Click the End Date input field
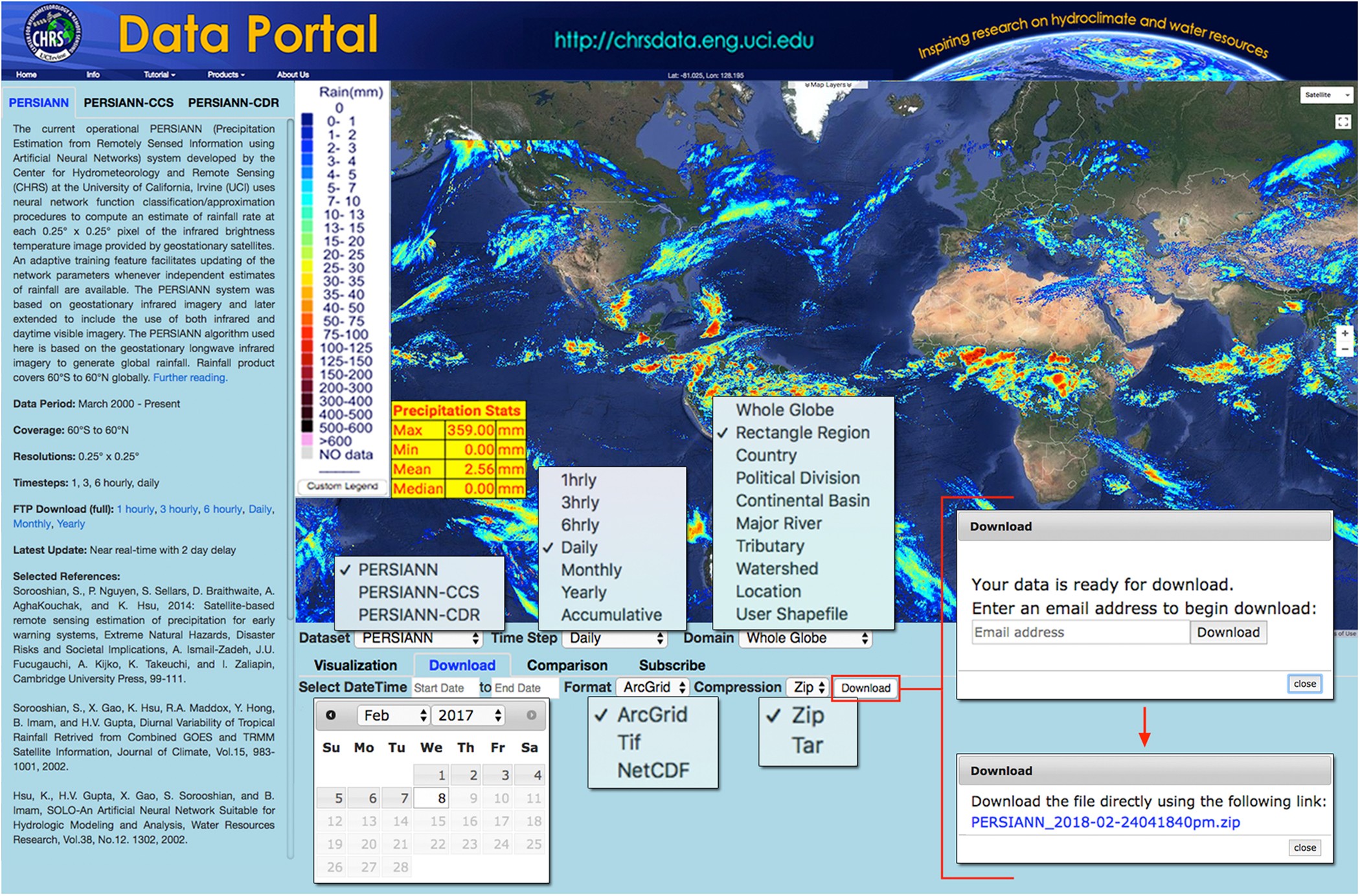 (525, 688)
